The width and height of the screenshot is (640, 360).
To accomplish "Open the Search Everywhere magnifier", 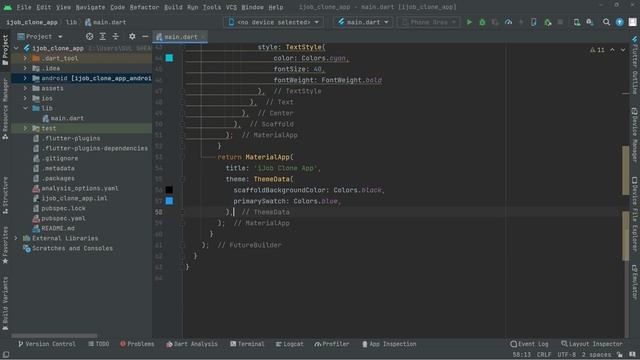I will (607, 22).
